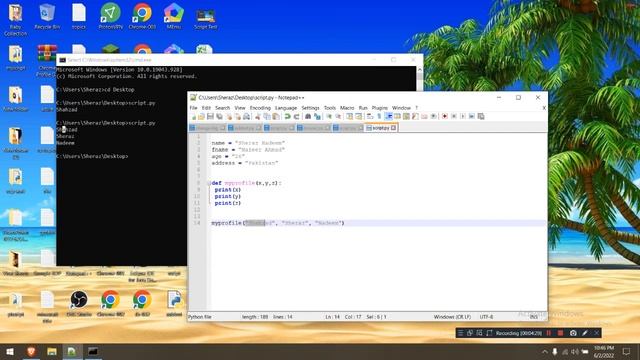This screenshot has height=360, width=640.
Task: Undo the last edit via green arrow icon
Action: [x=287, y=116]
